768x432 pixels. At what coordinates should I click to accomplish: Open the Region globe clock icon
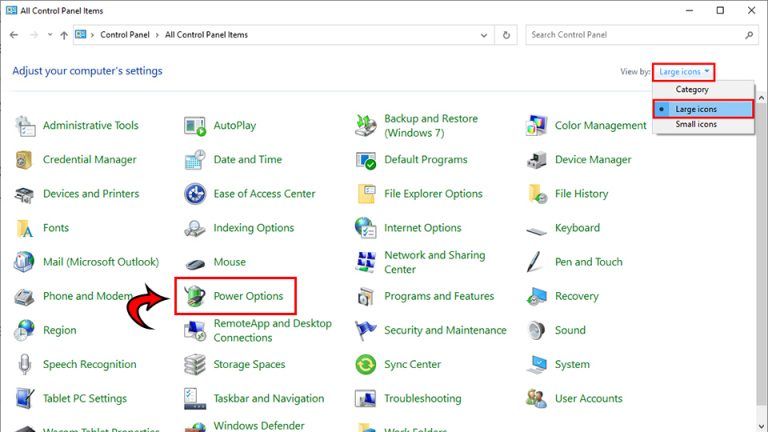pos(24,330)
